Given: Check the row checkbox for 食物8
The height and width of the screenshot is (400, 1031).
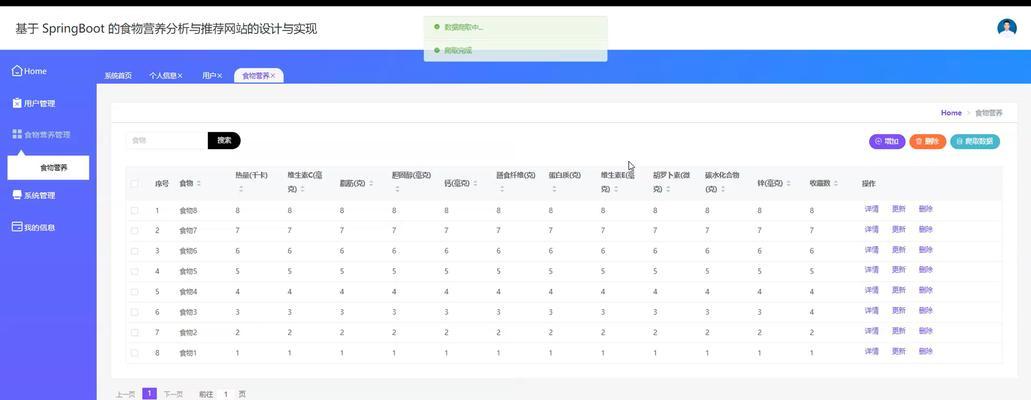Looking at the screenshot, I should pyautogui.click(x=134, y=211).
